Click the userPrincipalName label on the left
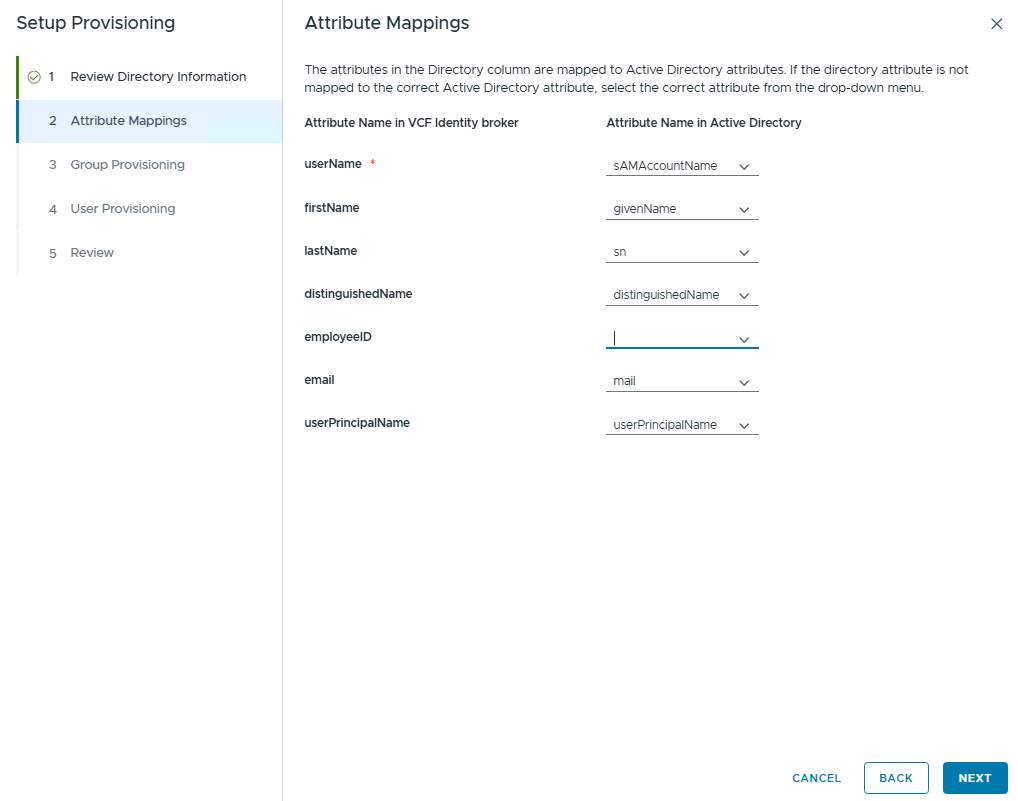 coord(356,423)
